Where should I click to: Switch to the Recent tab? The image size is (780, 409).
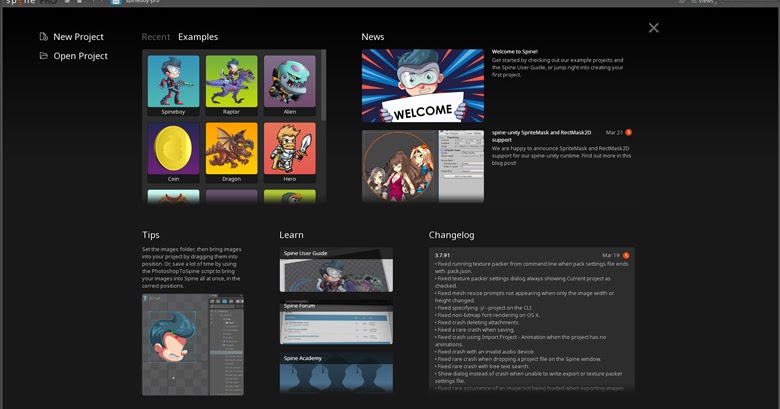coord(156,37)
